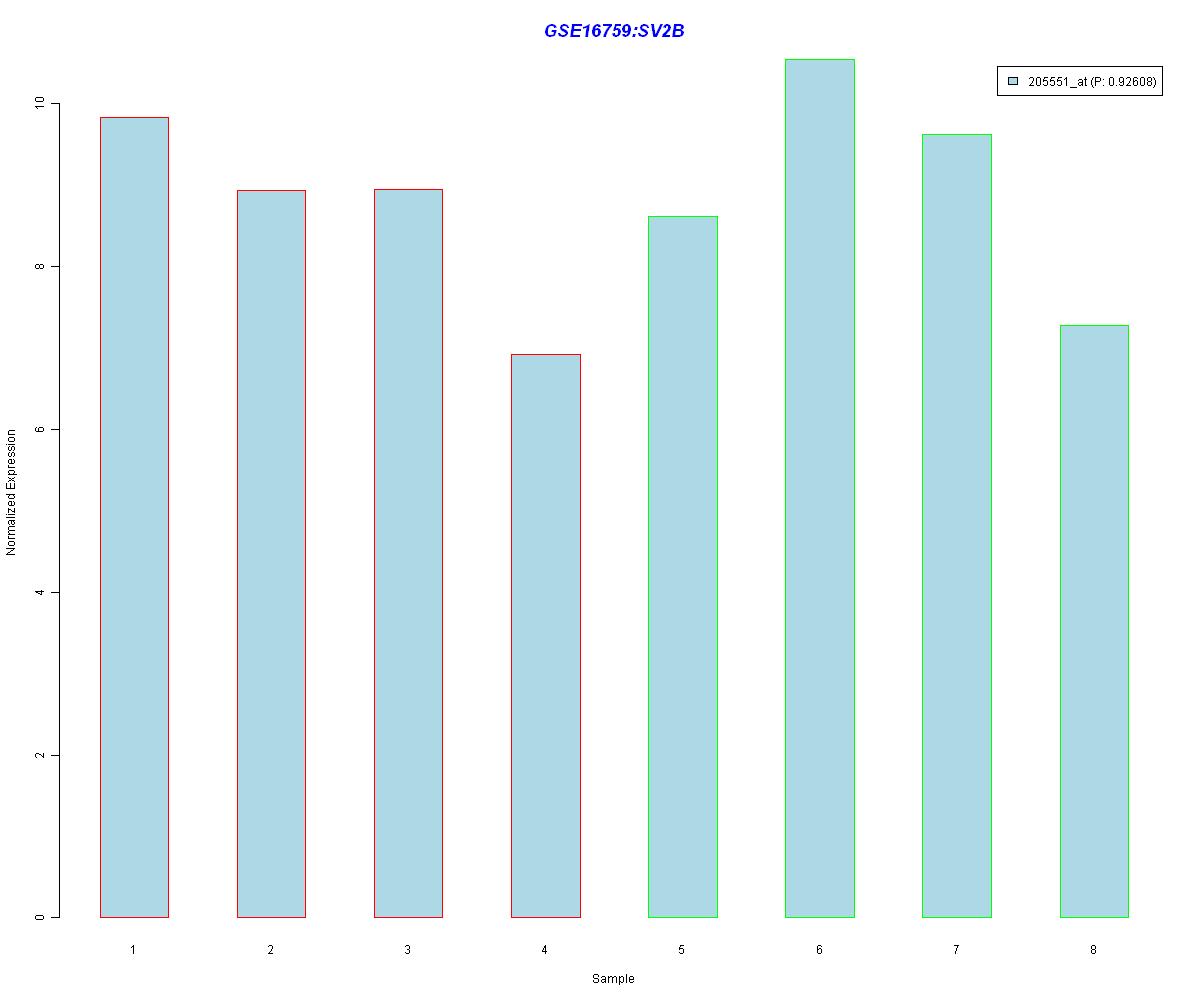Viewport: 1200px width, 1000px height.
Task: Select the bar for sample 2
Action: (271, 554)
